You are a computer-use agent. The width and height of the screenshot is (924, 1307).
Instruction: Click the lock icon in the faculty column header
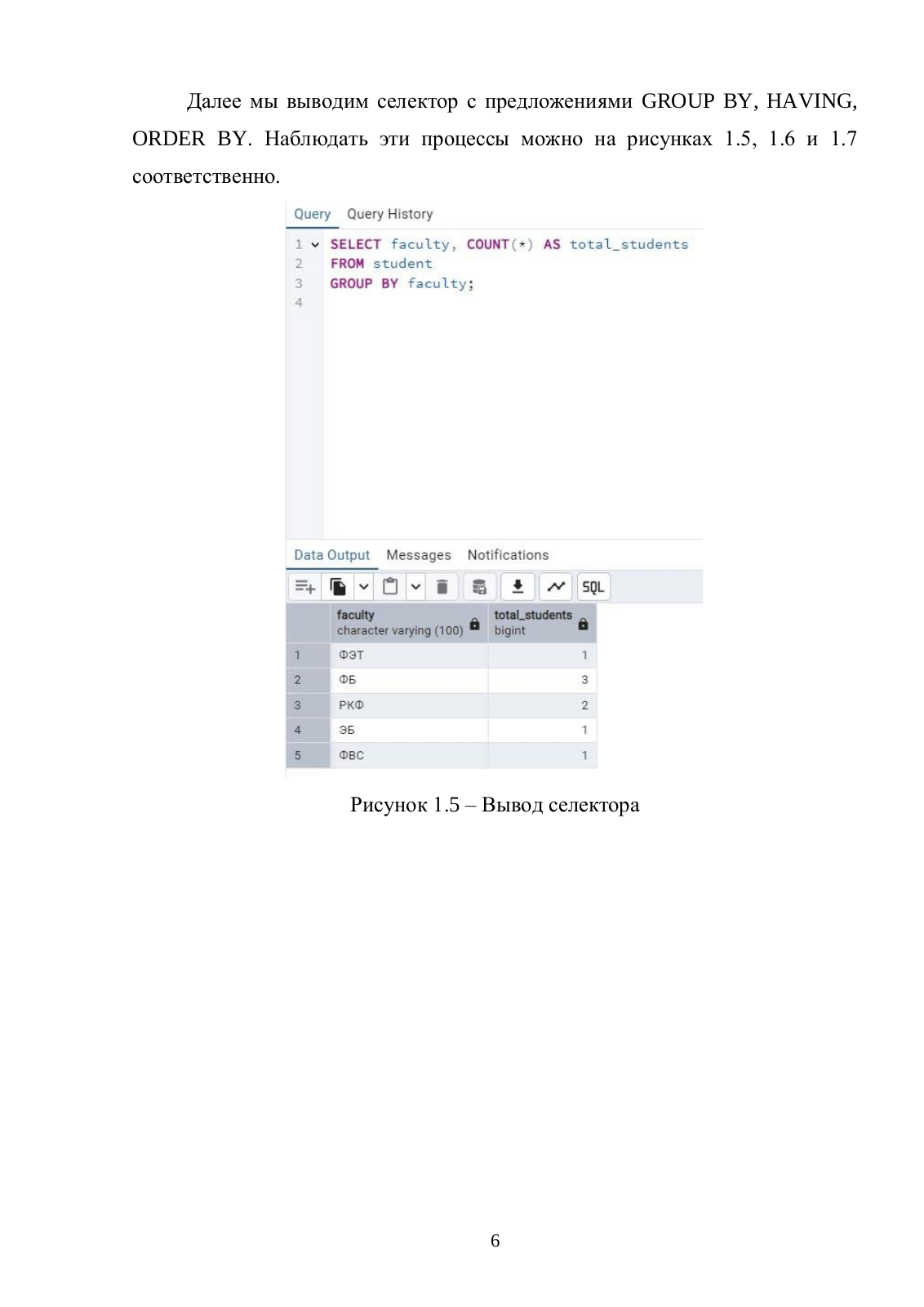point(474,624)
